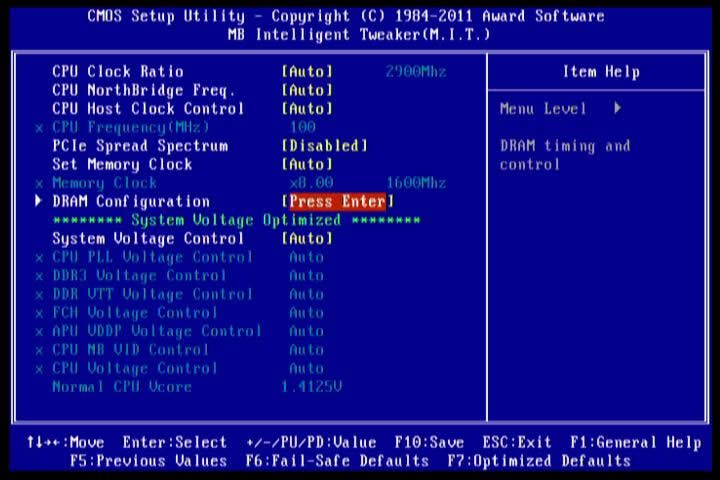Select PCIe Spread Spectrum setting

(x=140, y=146)
